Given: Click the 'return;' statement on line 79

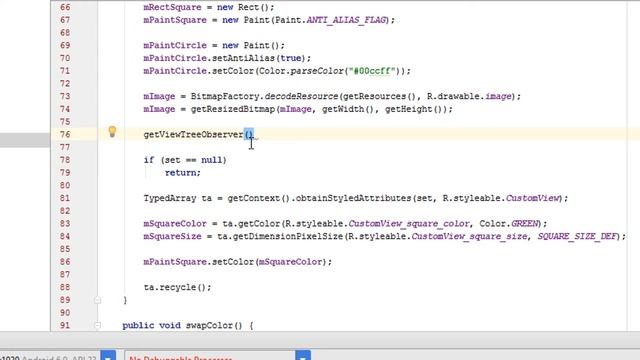Looking at the screenshot, I should (x=182, y=173).
